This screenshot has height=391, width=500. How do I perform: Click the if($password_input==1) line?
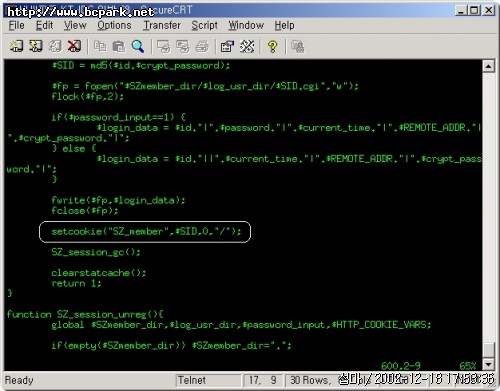click(x=118, y=117)
